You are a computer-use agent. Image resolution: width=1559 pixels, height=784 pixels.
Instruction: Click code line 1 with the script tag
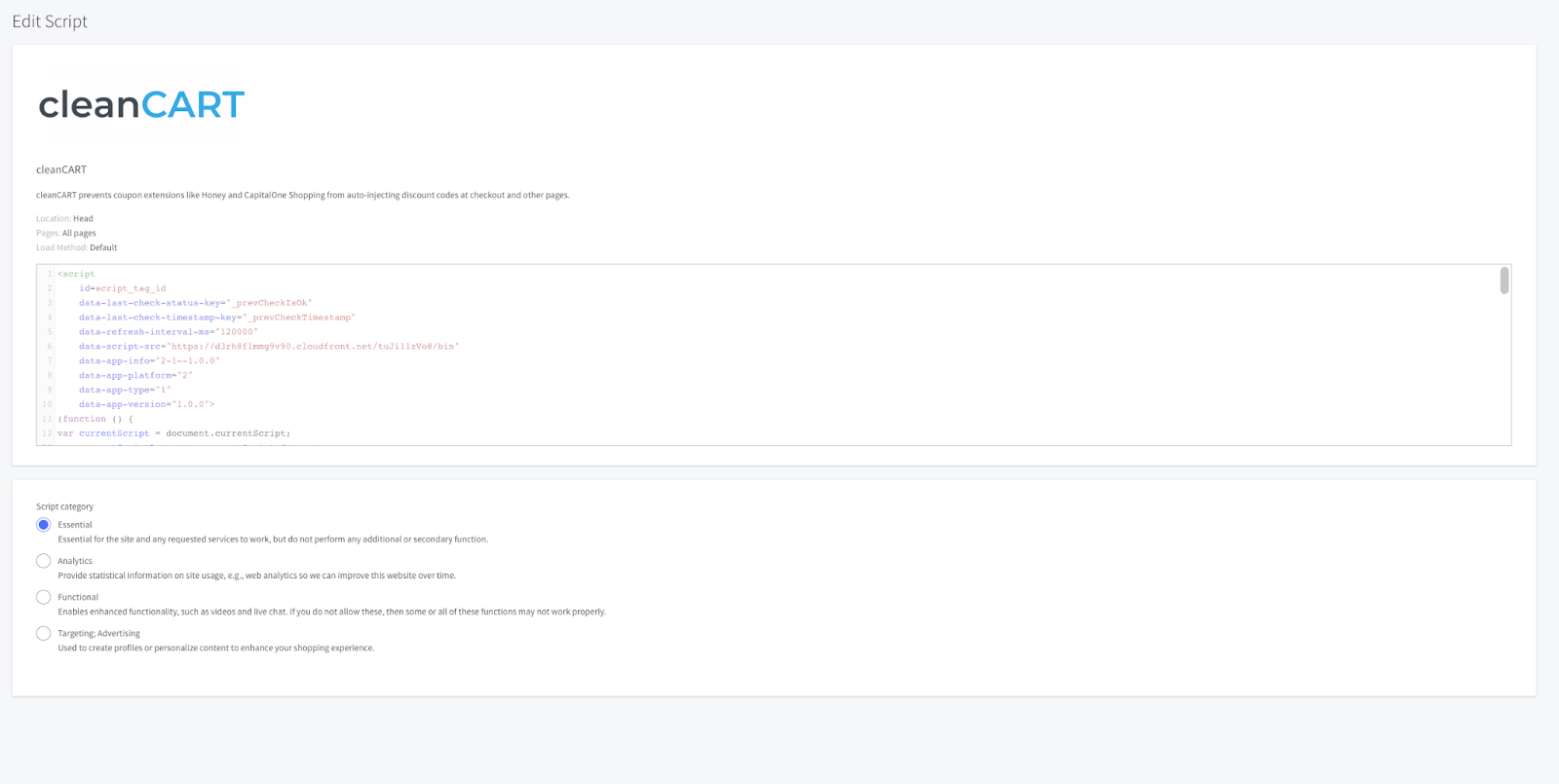click(76, 274)
